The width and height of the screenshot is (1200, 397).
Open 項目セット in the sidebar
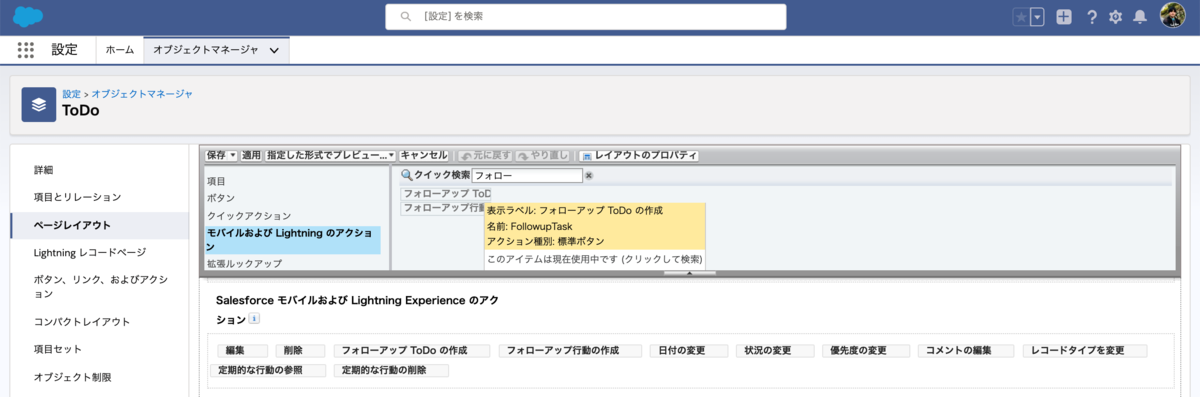click(x=58, y=349)
